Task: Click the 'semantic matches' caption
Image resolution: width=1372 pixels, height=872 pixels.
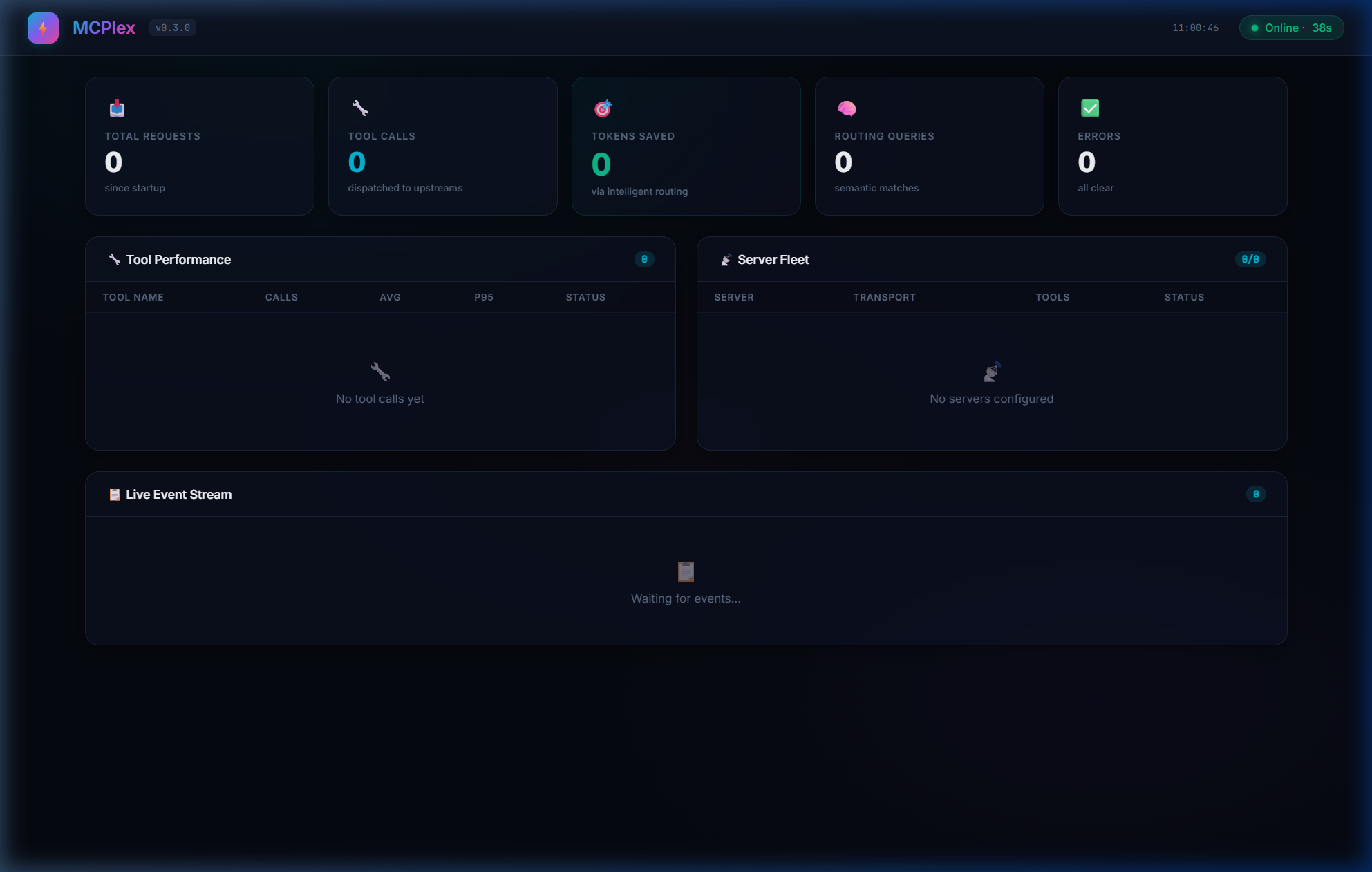Action: click(876, 188)
